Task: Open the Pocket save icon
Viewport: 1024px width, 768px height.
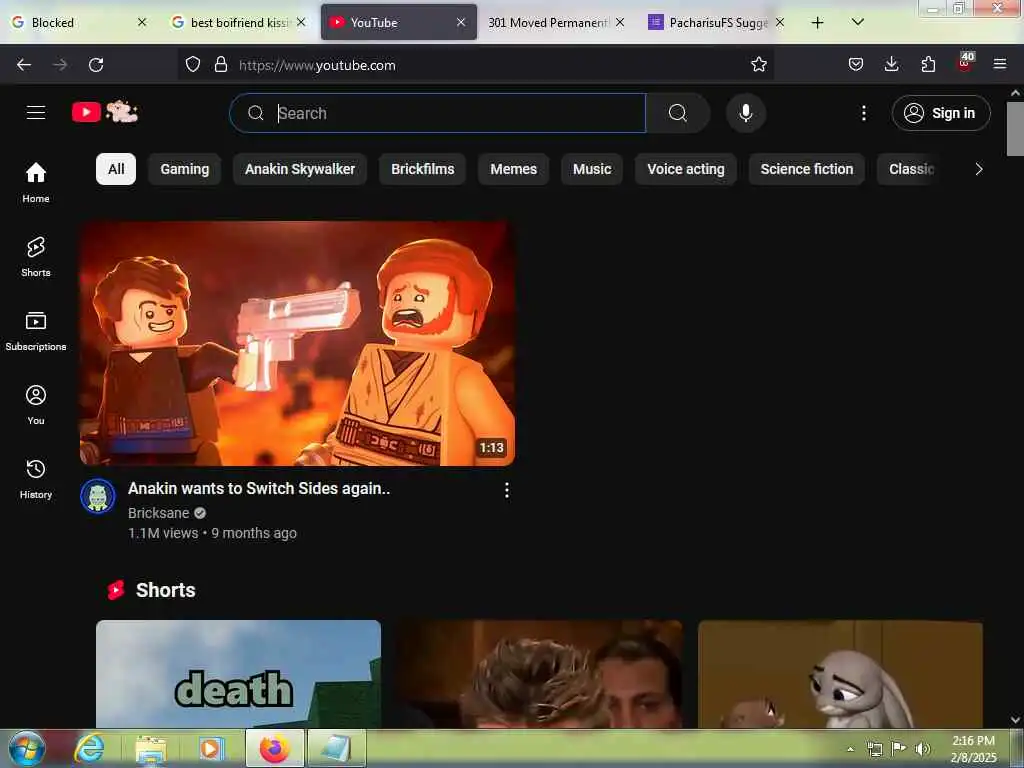Action: [x=856, y=65]
